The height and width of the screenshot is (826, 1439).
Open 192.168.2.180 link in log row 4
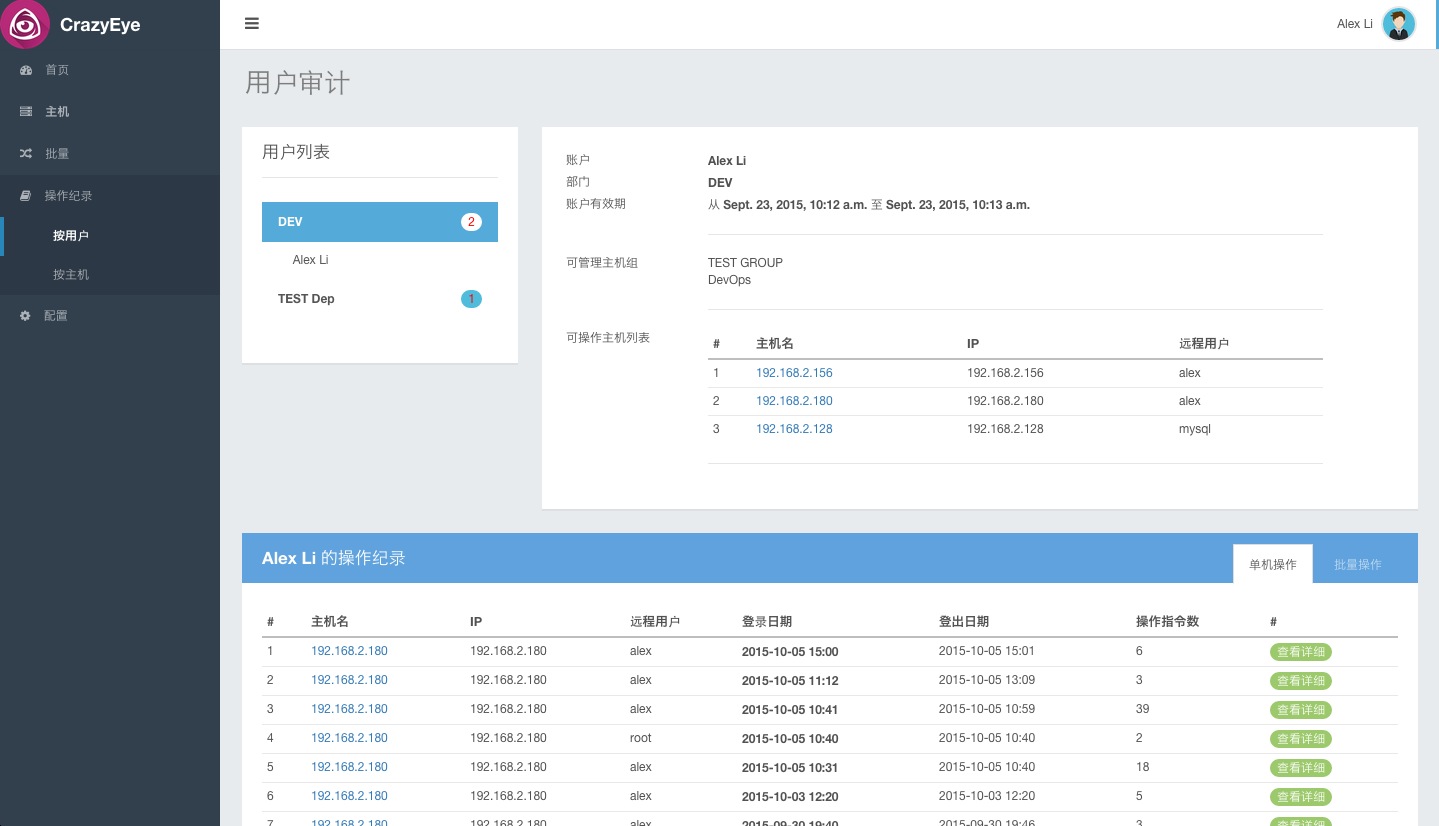coord(349,738)
